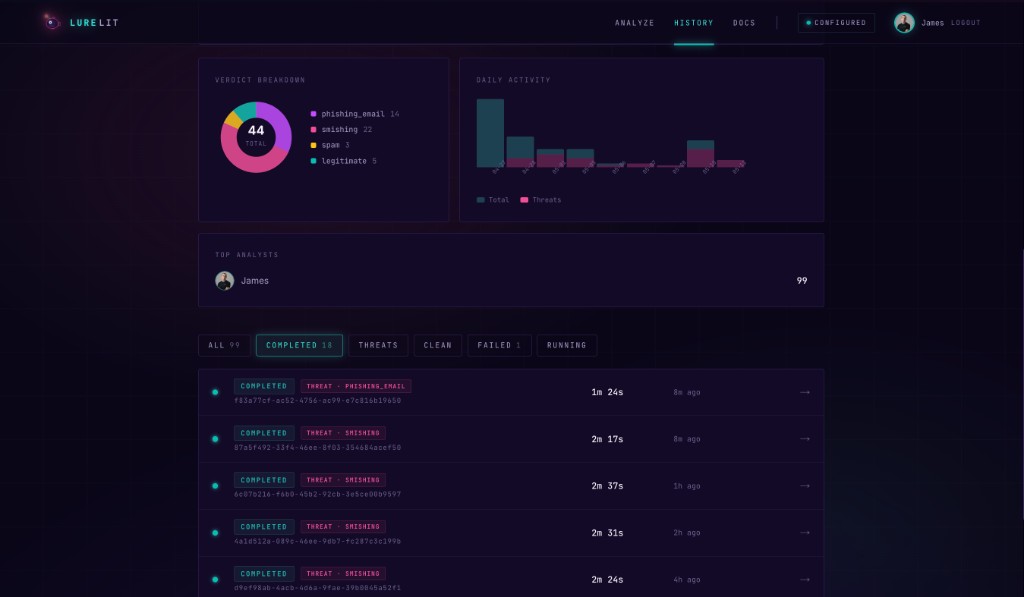1024x597 pixels.
Task: Open the 2m 24s run via its arrow
Action: pos(805,579)
